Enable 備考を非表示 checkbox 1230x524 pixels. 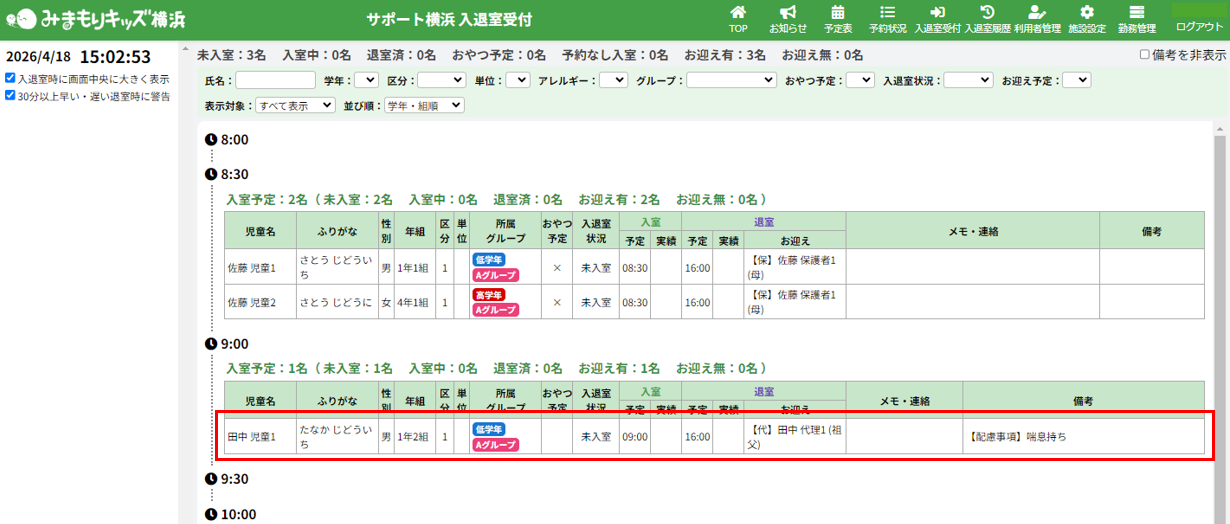click(x=1145, y=55)
